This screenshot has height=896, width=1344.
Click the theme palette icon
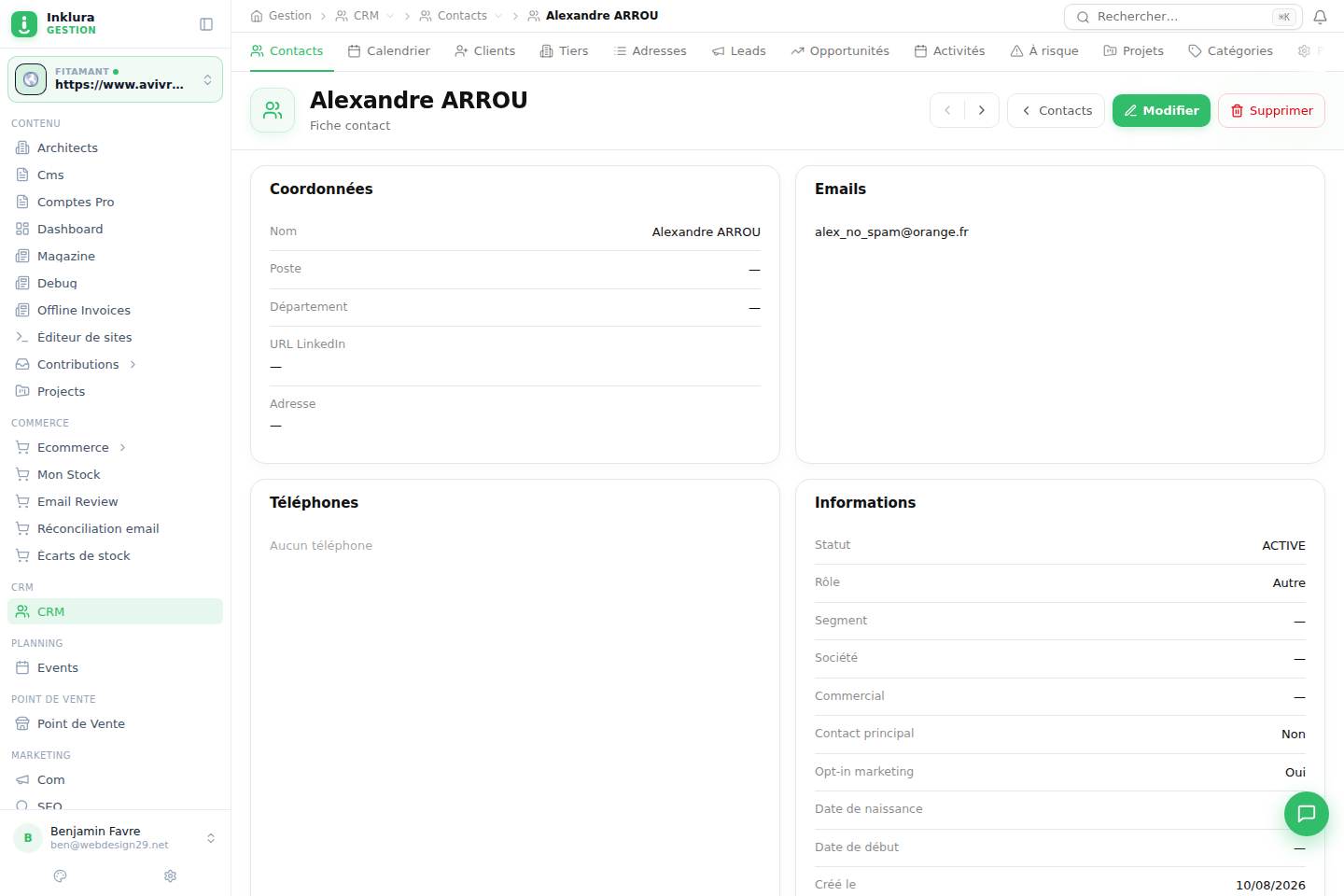pos(61,876)
